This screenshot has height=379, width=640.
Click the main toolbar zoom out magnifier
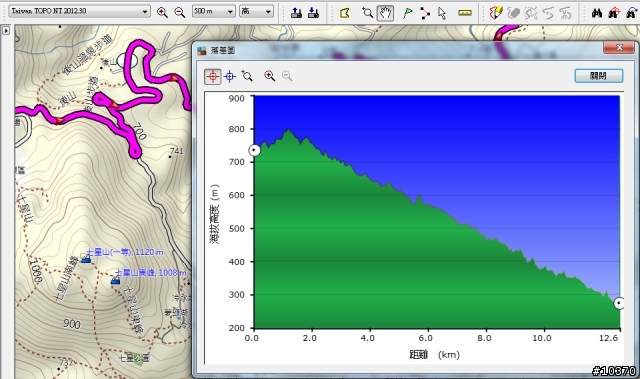pos(180,12)
